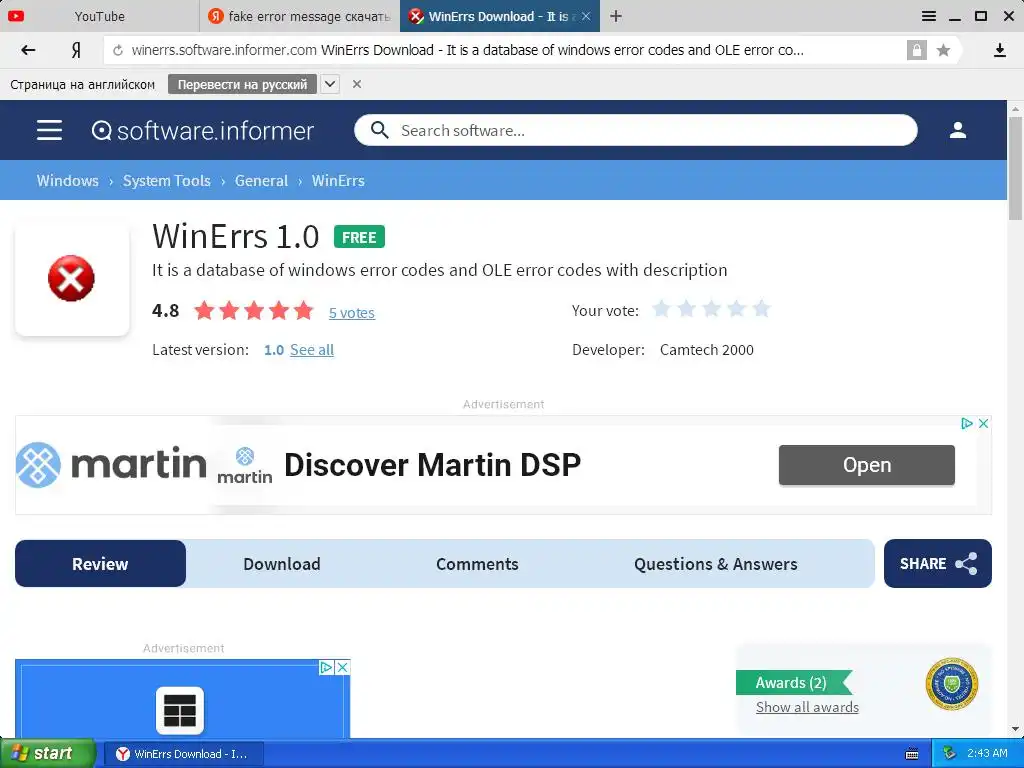The image size is (1024, 768).
Task: Click the WinErrs red X app icon
Action: point(71,278)
